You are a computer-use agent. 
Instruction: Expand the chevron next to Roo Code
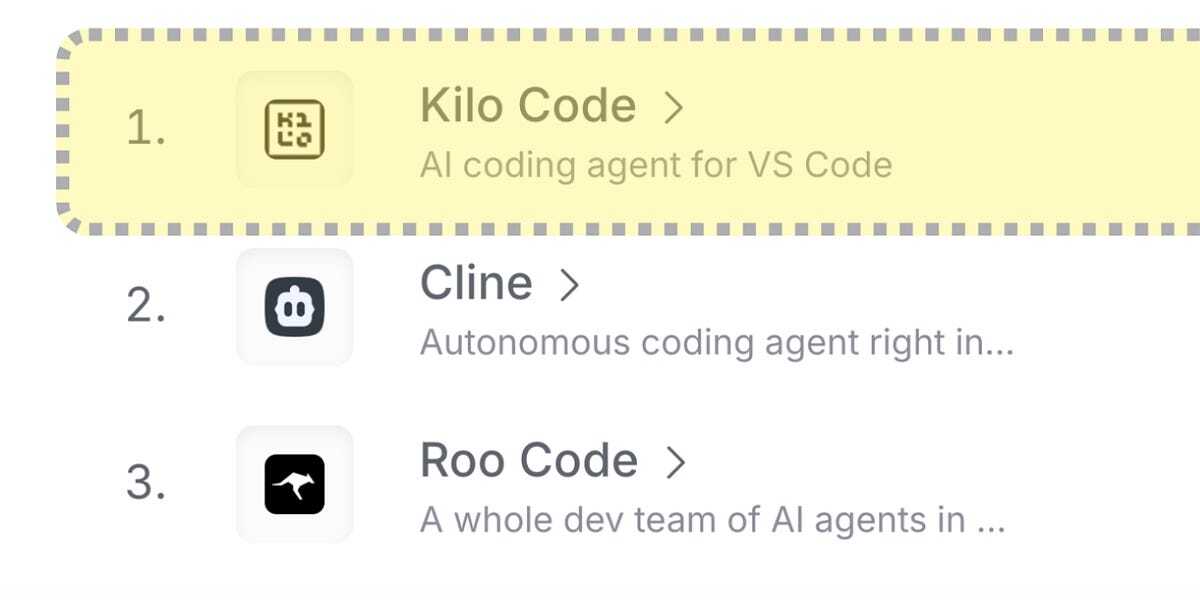pos(676,462)
